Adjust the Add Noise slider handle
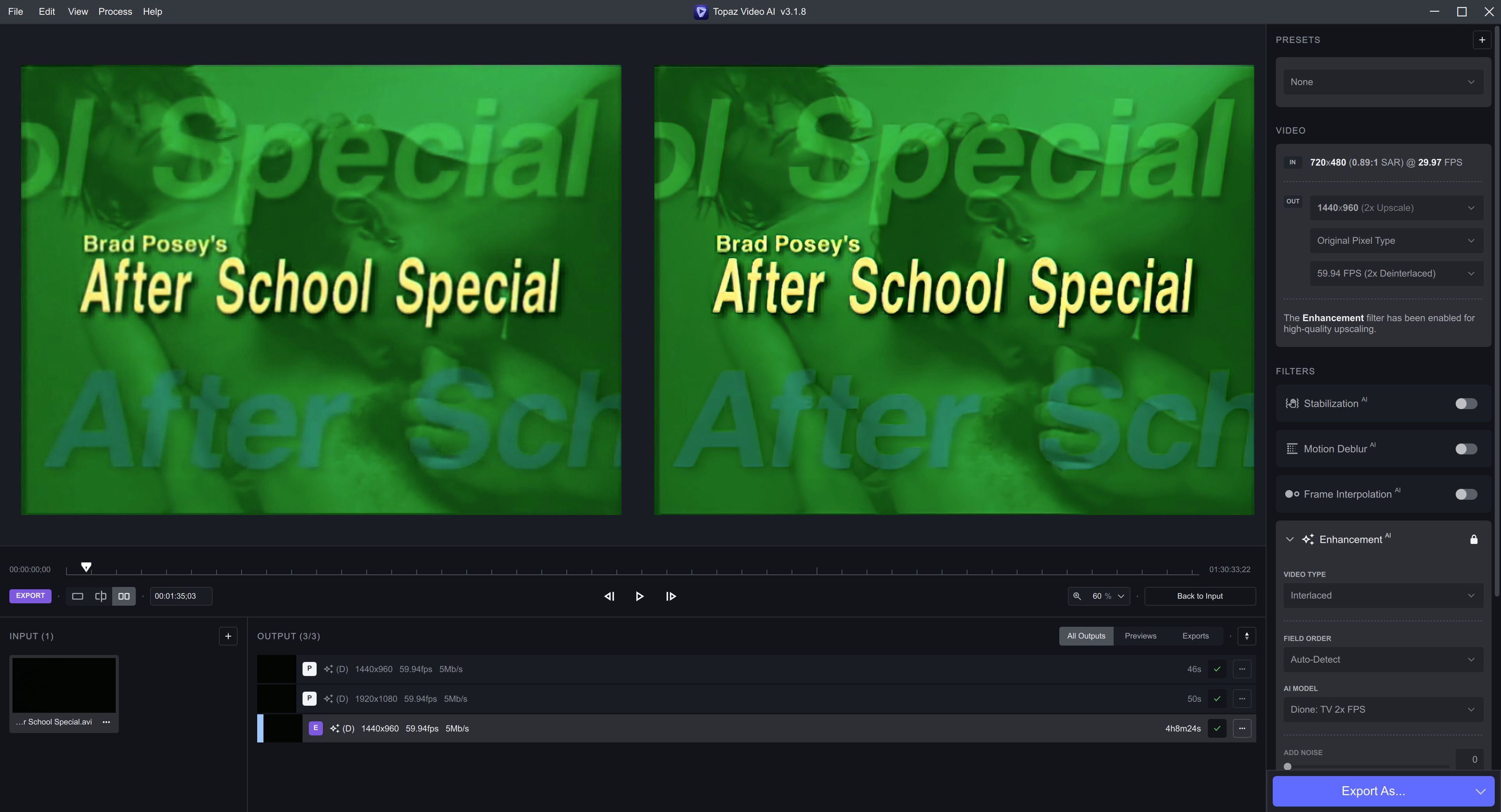 (1288, 767)
